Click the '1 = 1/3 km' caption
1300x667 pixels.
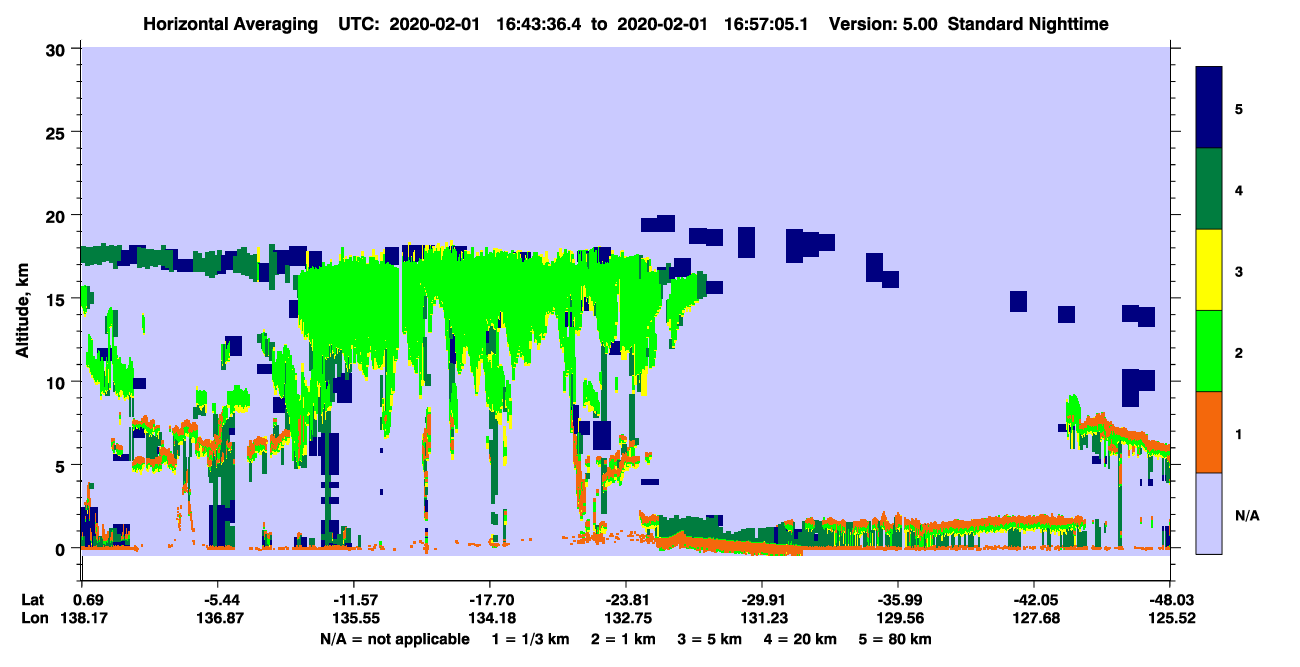(x=531, y=639)
